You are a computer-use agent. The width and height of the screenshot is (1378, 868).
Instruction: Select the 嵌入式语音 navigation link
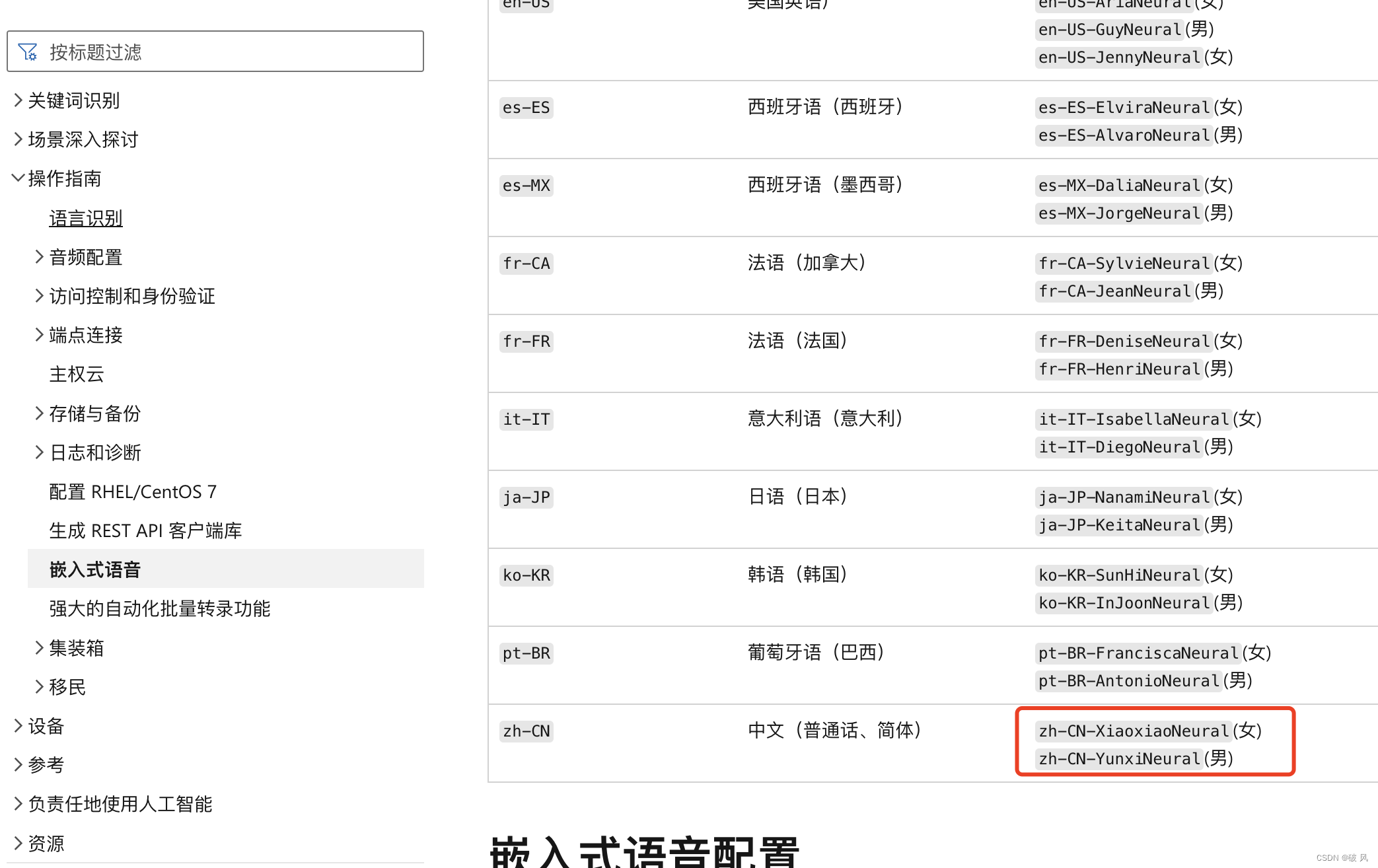tap(95, 569)
